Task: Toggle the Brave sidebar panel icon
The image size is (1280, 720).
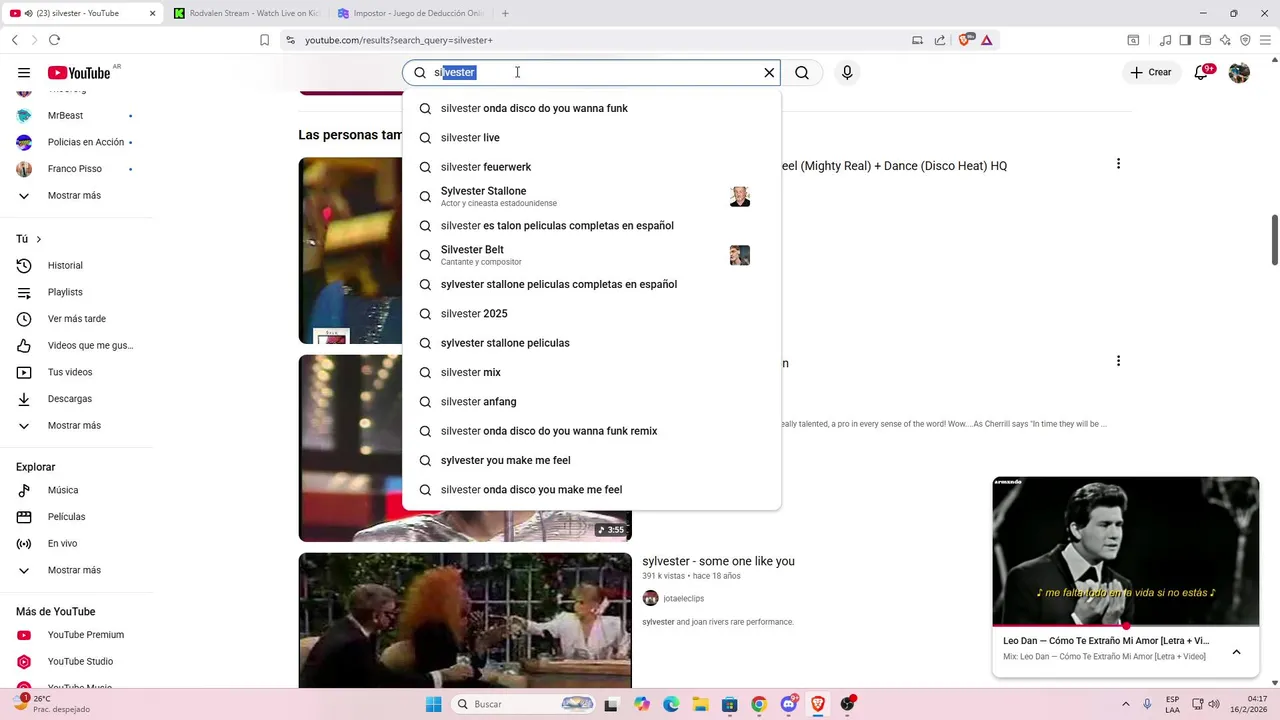Action: tap(1185, 40)
